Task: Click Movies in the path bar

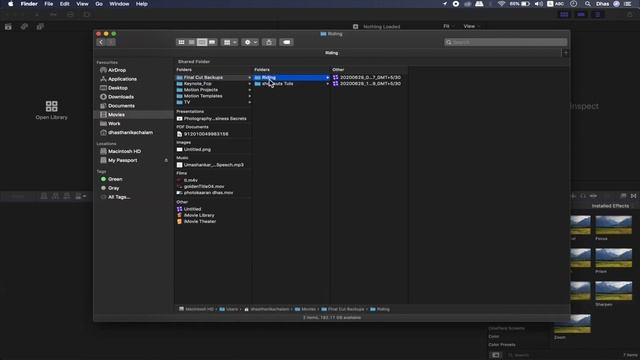Action: [305, 309]
